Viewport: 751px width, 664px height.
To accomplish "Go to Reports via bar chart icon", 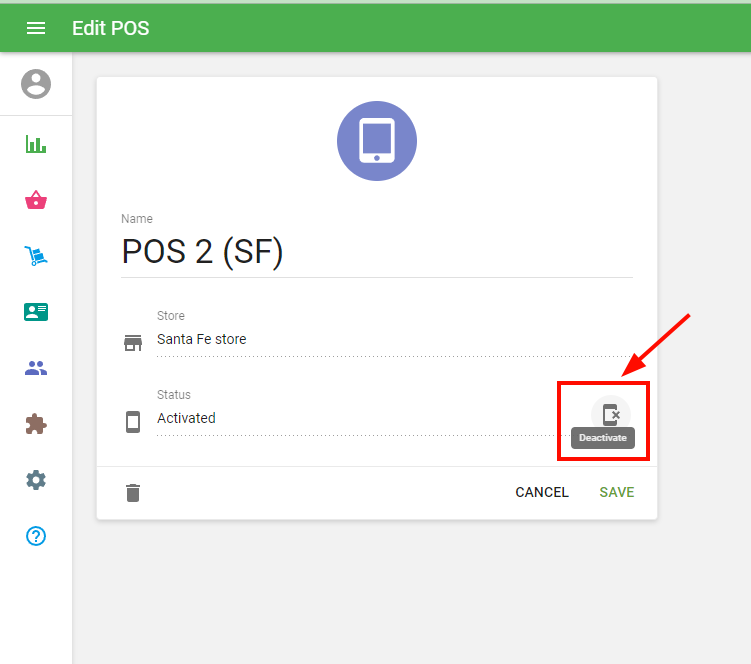I will pyautogui.click(x=36, y=144).
